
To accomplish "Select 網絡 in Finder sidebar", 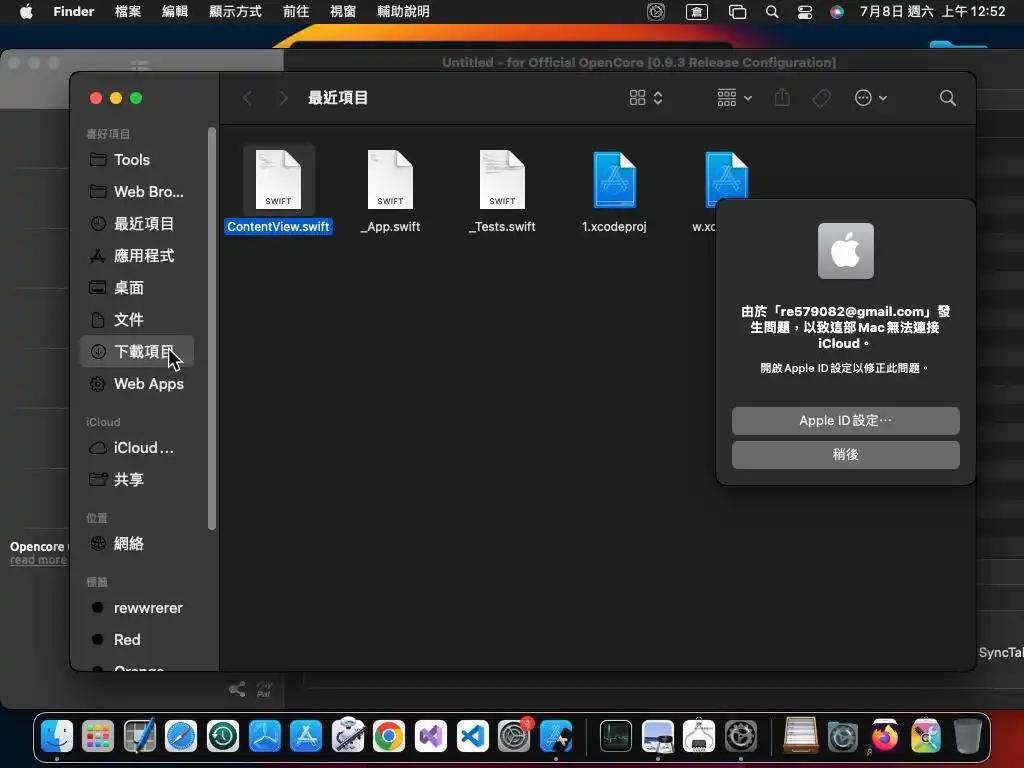I will [136, 543].
